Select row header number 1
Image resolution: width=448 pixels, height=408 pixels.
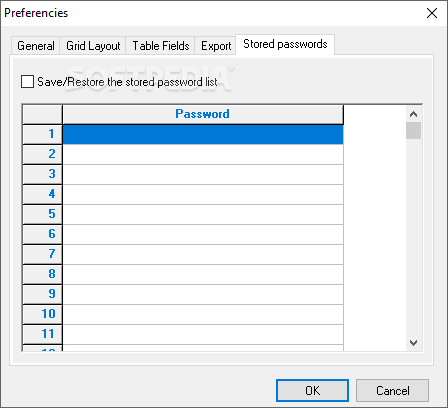point(42,134)
